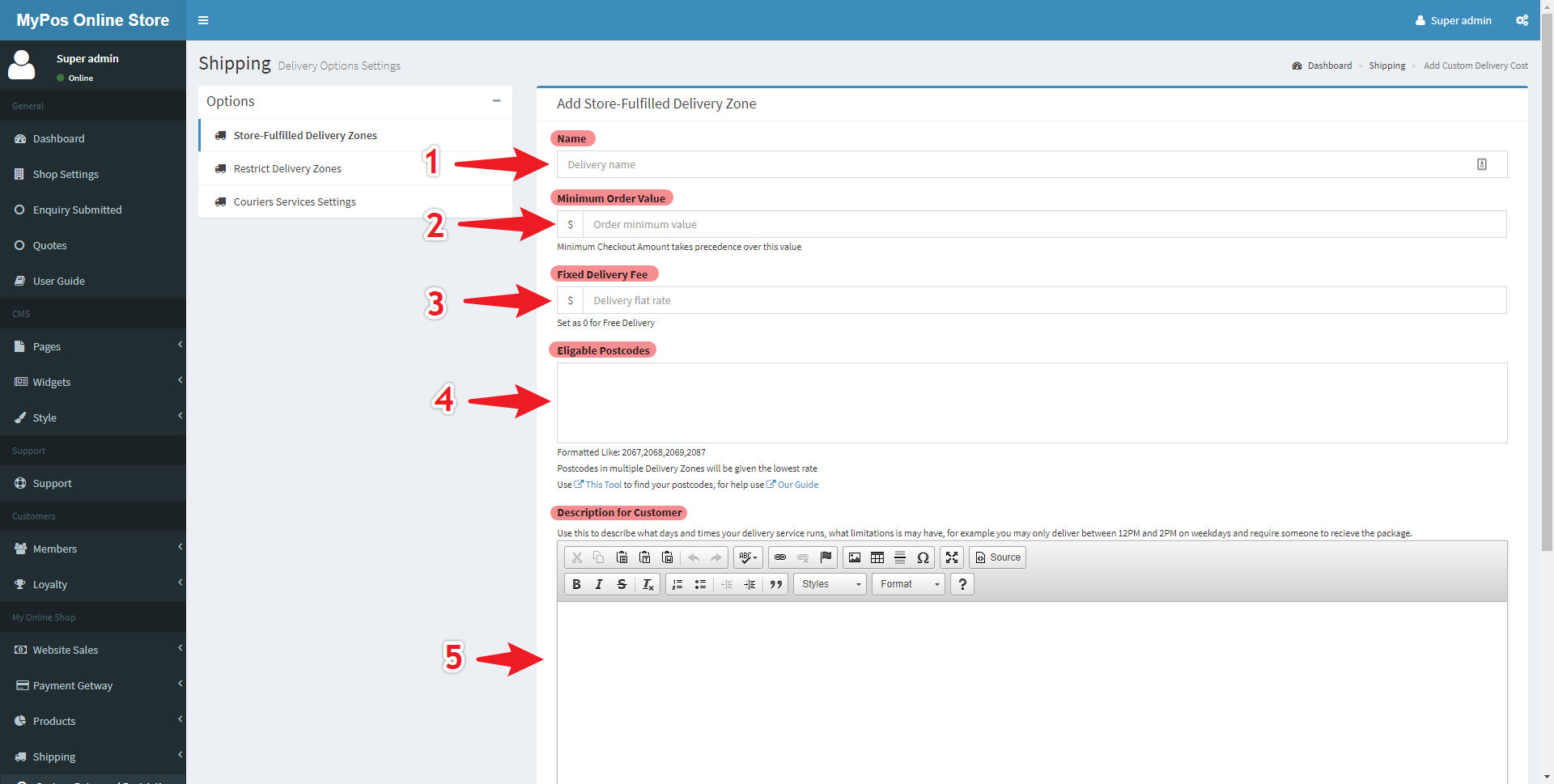Click the Source button
The image size is (1554, 784).
coord(997,557)
